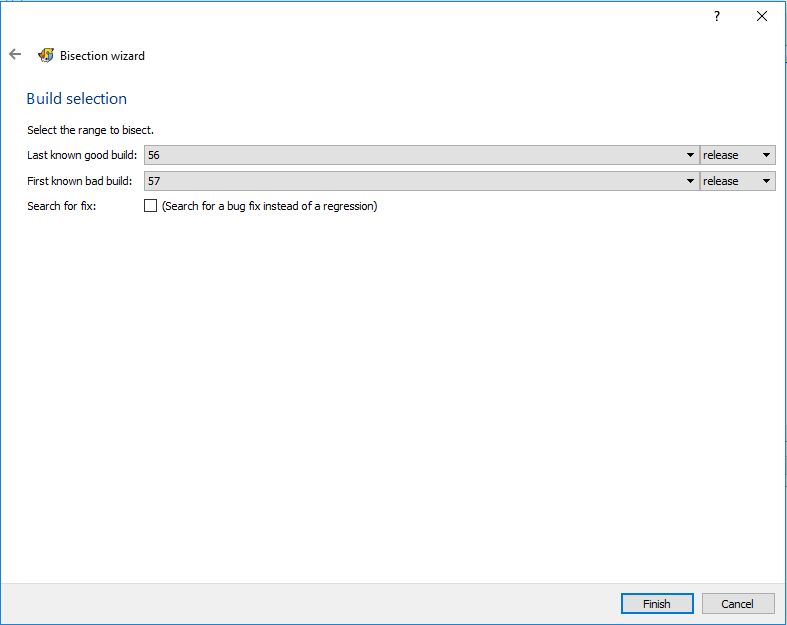The image size is (787, 625).
Task: Click the Finish button
Action: point(657,604)
